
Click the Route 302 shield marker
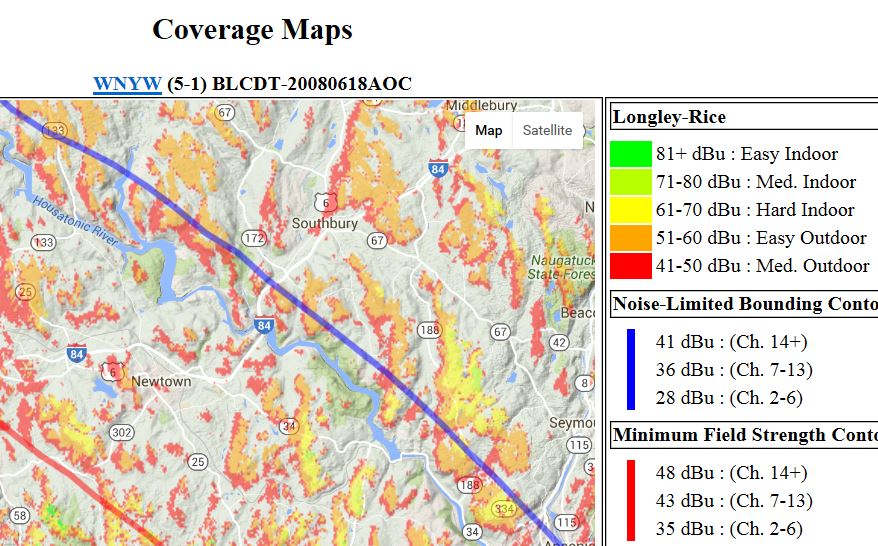coord(122,432)
